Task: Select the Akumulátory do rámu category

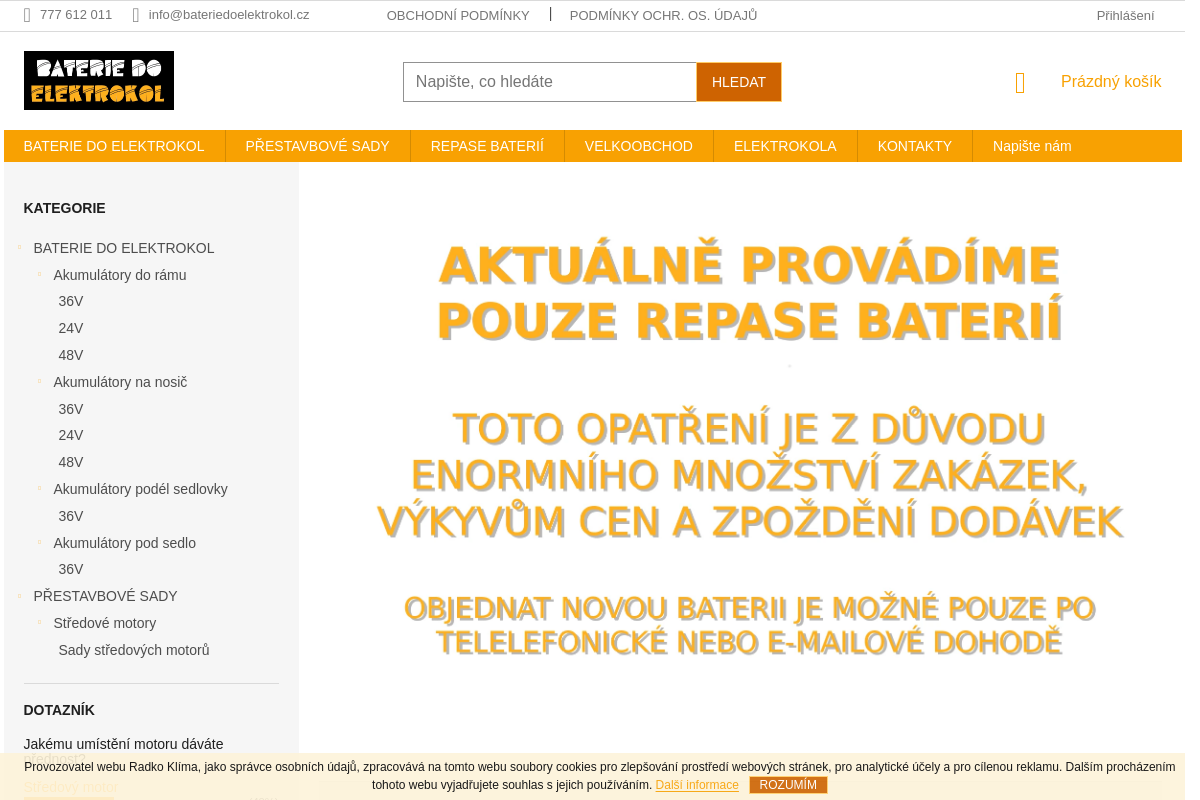Action: 120,275
